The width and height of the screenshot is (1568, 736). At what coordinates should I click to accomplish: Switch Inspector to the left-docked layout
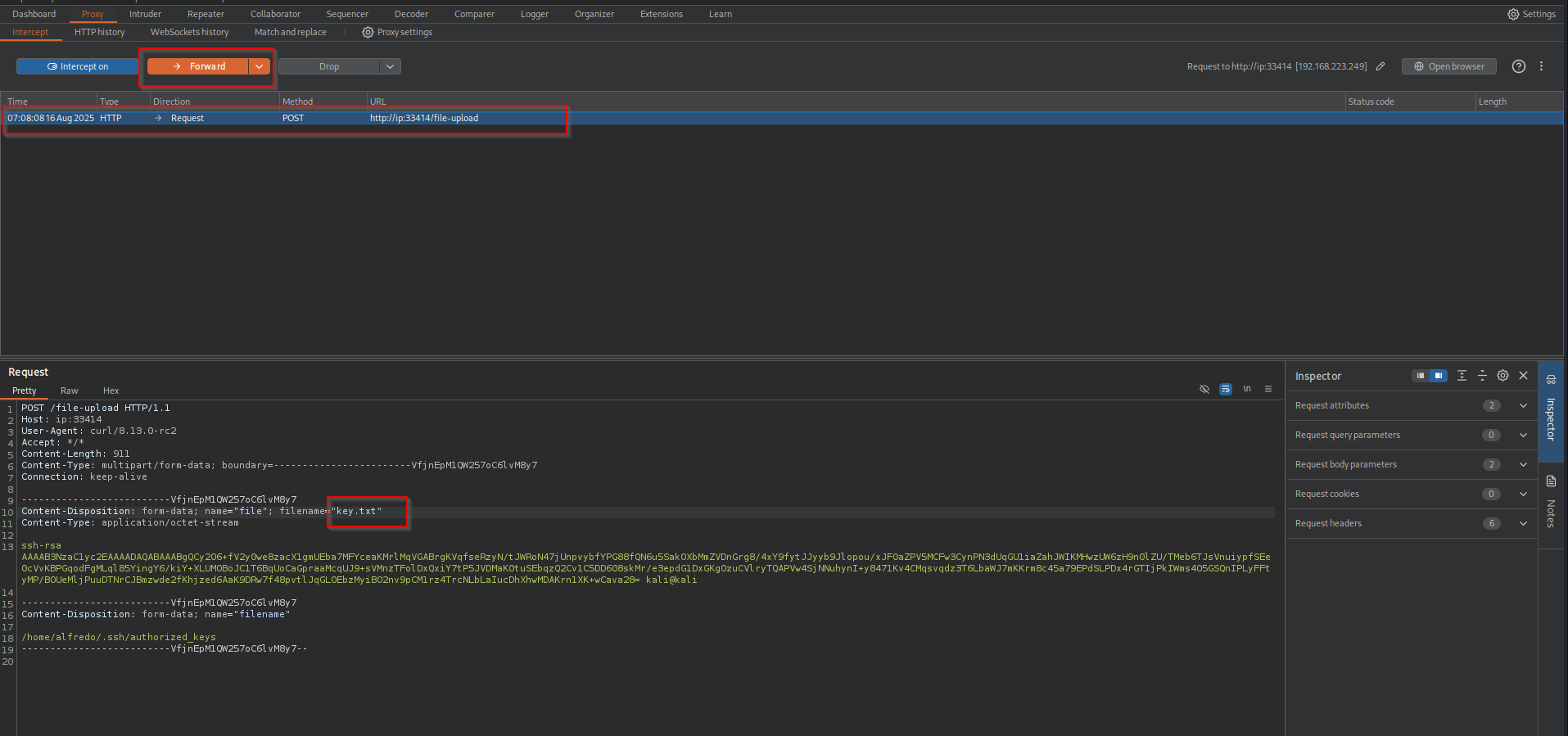1420,376
